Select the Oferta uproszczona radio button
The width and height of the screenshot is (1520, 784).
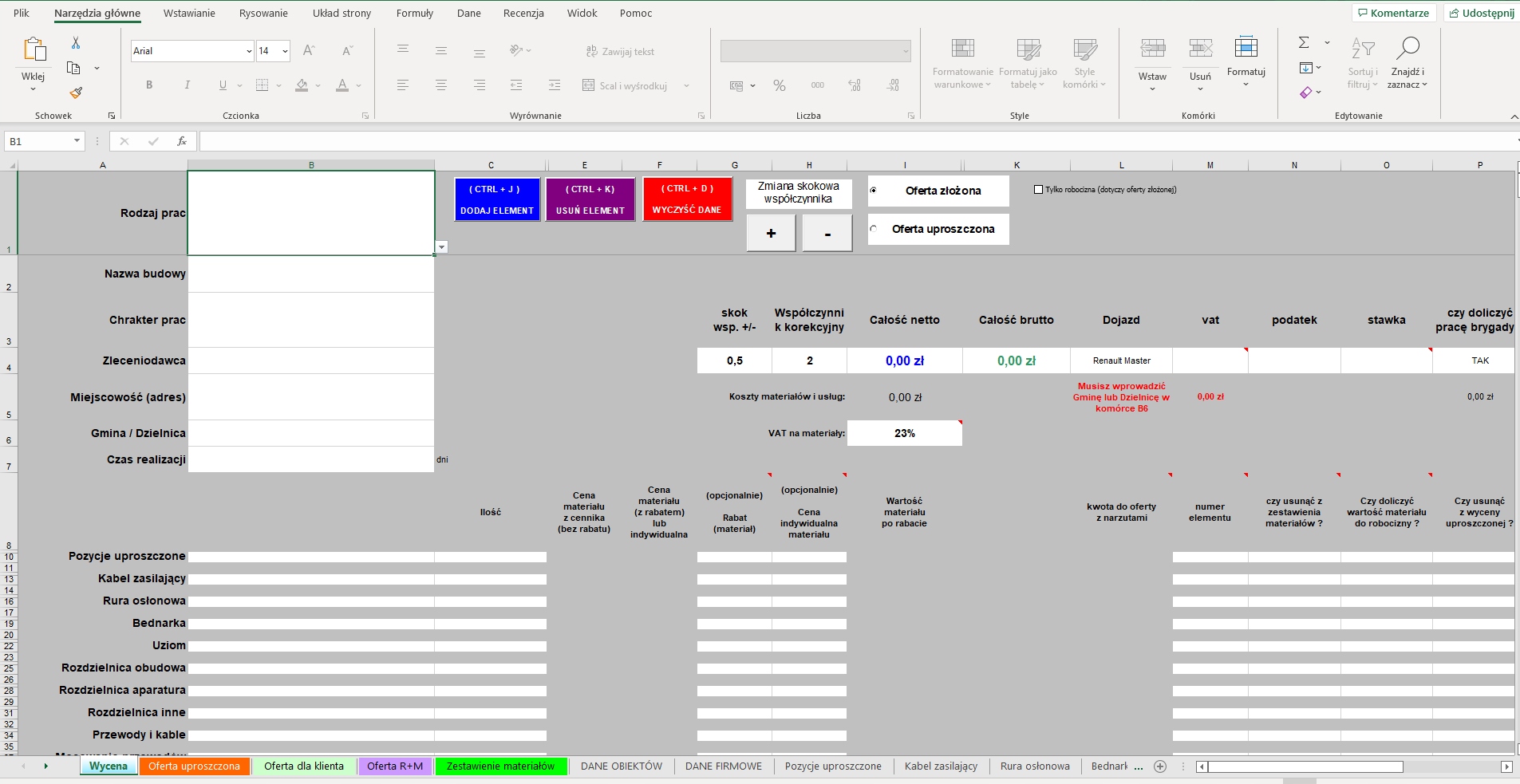coord(874,229)
